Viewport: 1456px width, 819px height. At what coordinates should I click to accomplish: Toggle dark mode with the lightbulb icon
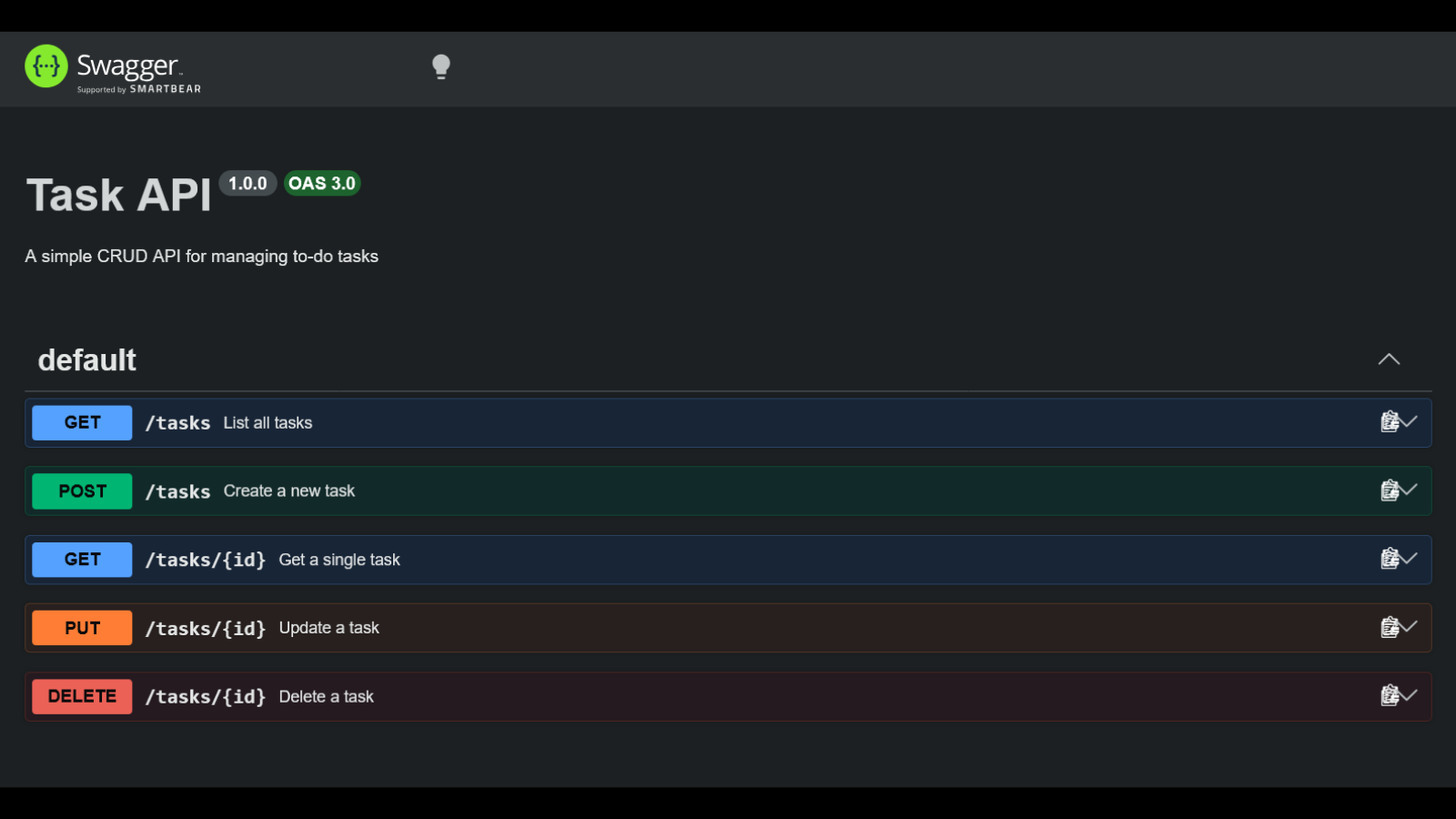[x=441, y=67]
